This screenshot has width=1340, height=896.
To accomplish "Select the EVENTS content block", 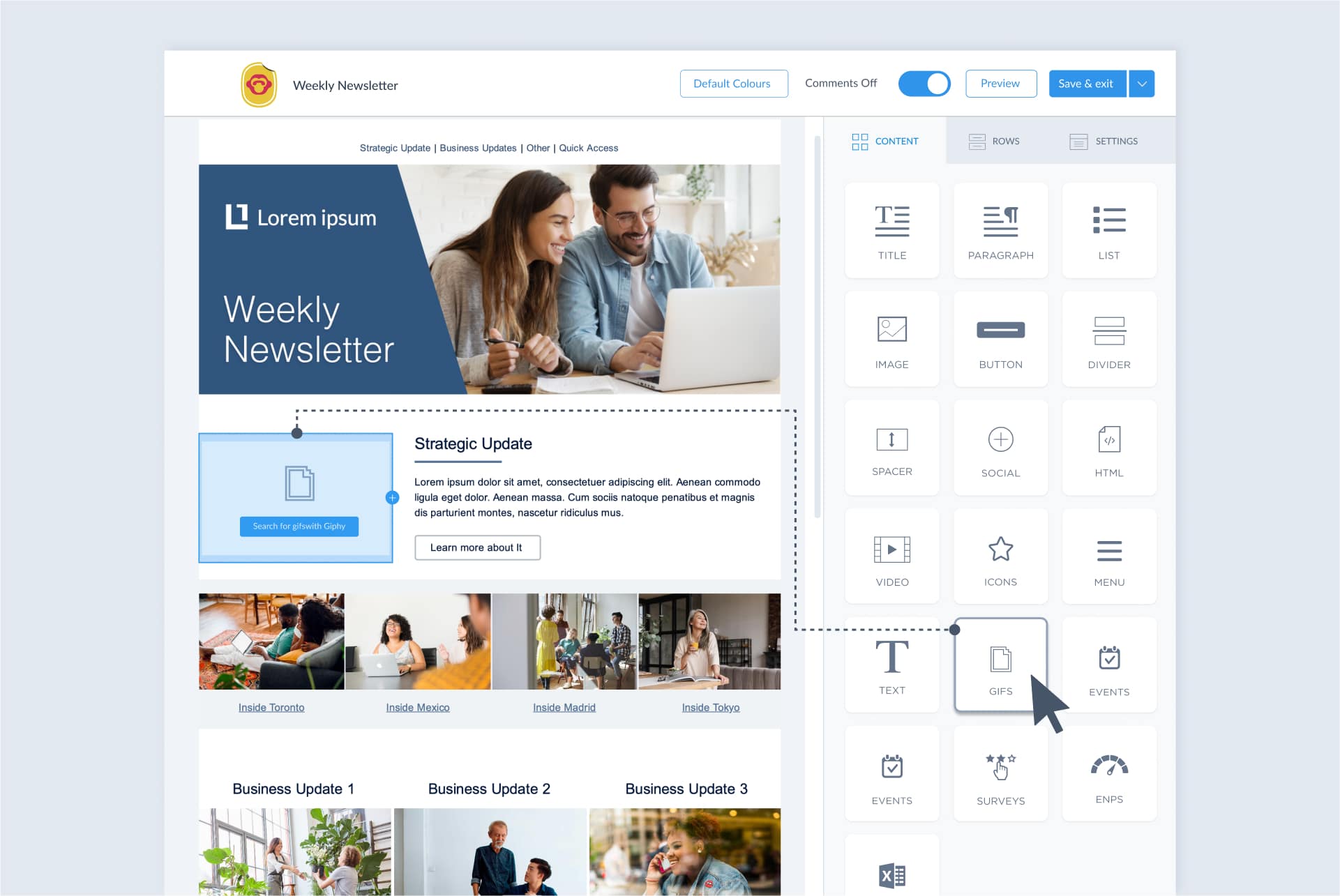I will [x=1109, y=665].
